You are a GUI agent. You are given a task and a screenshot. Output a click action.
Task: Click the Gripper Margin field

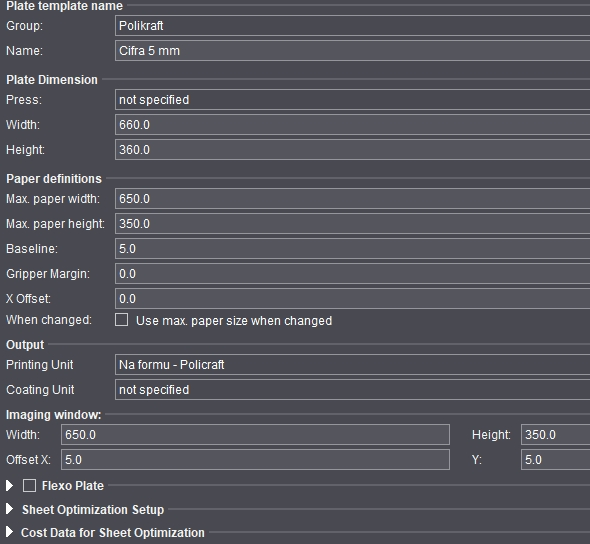click(353, 274)
